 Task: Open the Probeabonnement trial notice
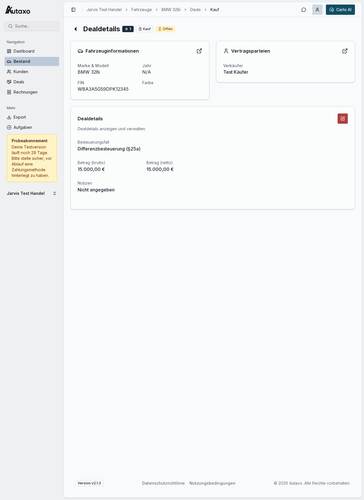[32, 158]
